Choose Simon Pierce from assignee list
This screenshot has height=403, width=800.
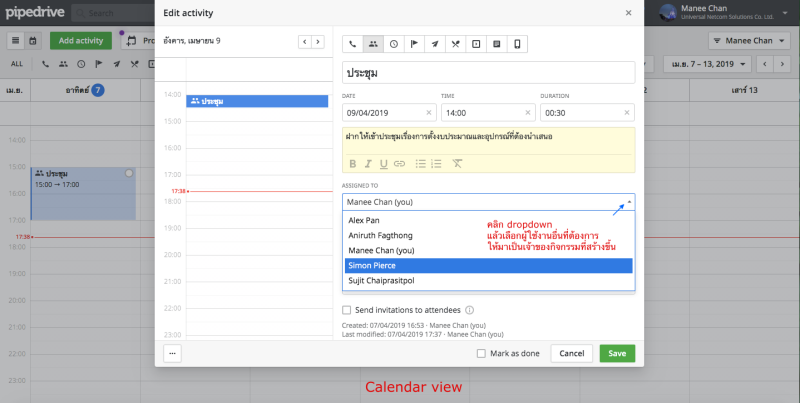coord(488,265)
